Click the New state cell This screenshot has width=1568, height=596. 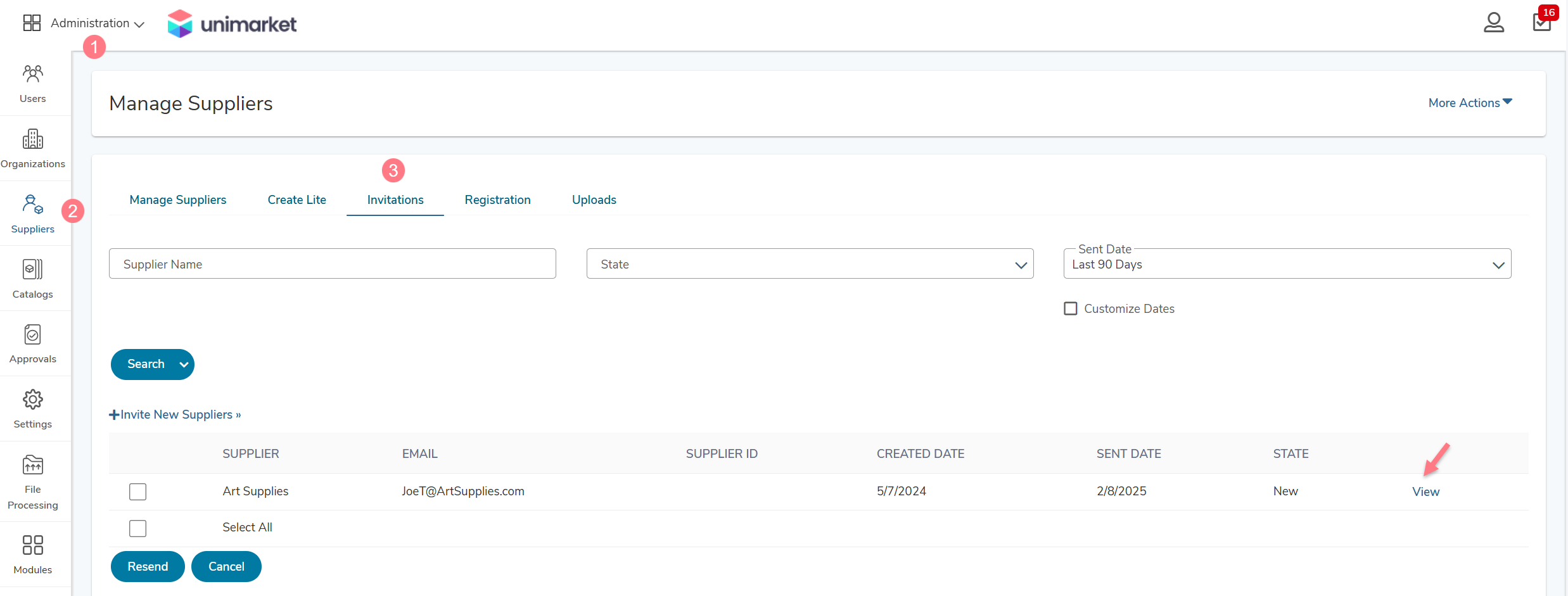coord(1285,491)
